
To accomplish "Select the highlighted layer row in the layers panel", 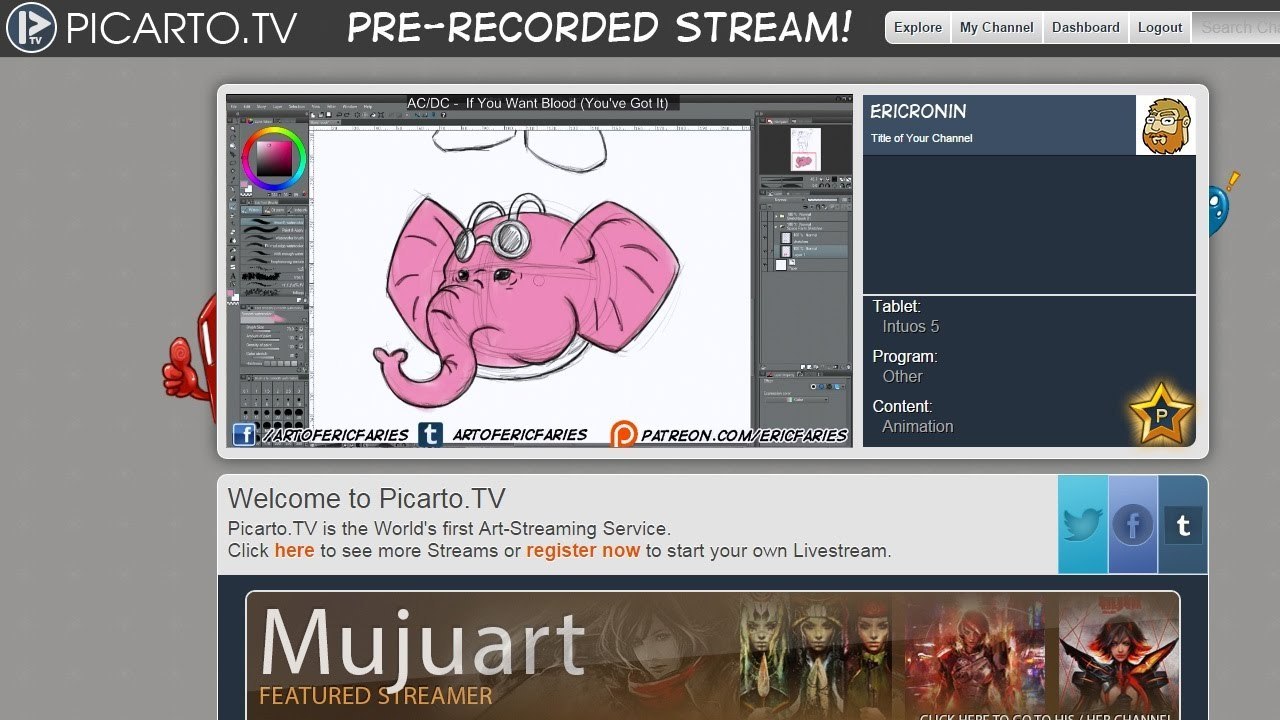I will click(x=810, y=251).
